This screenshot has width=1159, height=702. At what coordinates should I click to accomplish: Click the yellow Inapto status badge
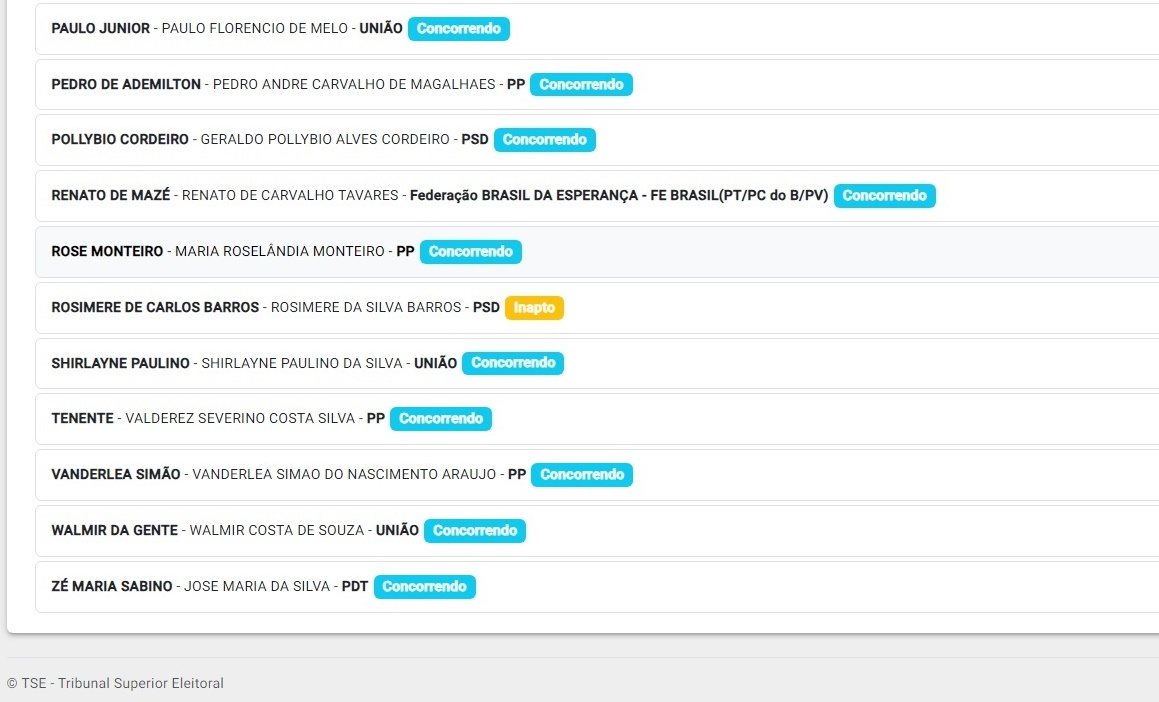tap(534, 307)
